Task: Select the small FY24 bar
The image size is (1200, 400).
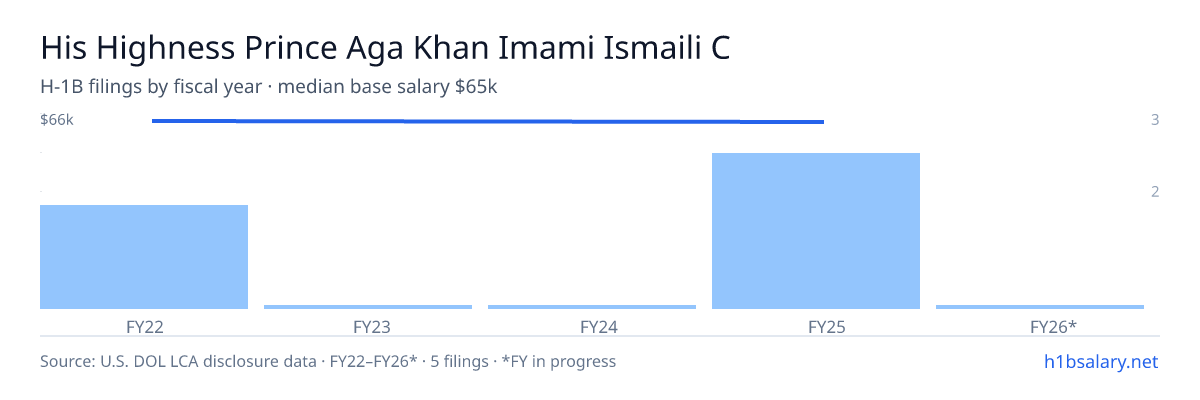Action: pyautogui.click(x=592, y=307)
